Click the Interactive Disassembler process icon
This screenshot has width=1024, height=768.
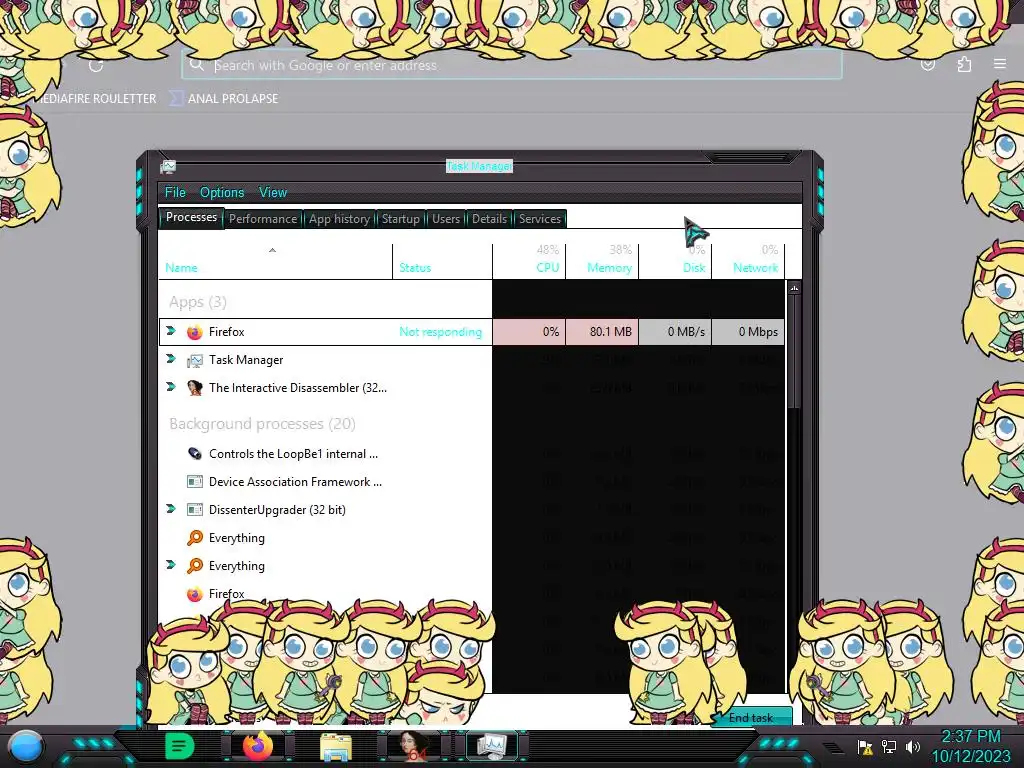coord(195,388)
